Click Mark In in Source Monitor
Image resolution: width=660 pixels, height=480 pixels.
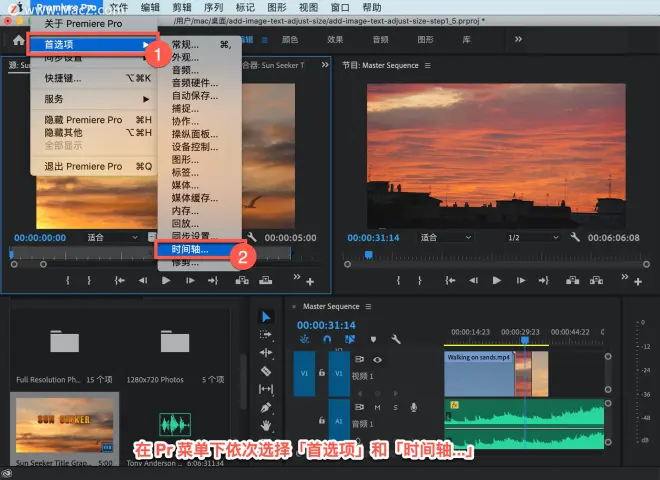68,280
